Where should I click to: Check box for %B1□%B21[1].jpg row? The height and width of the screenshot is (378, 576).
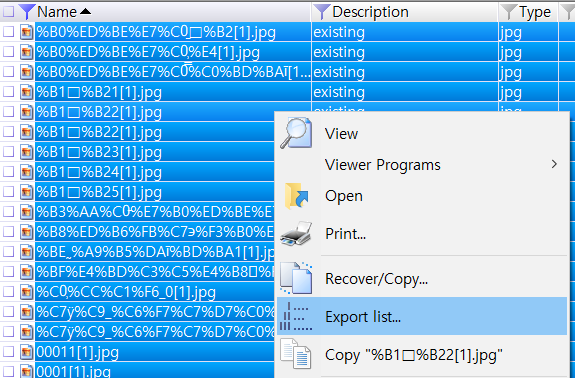point(8,92)
